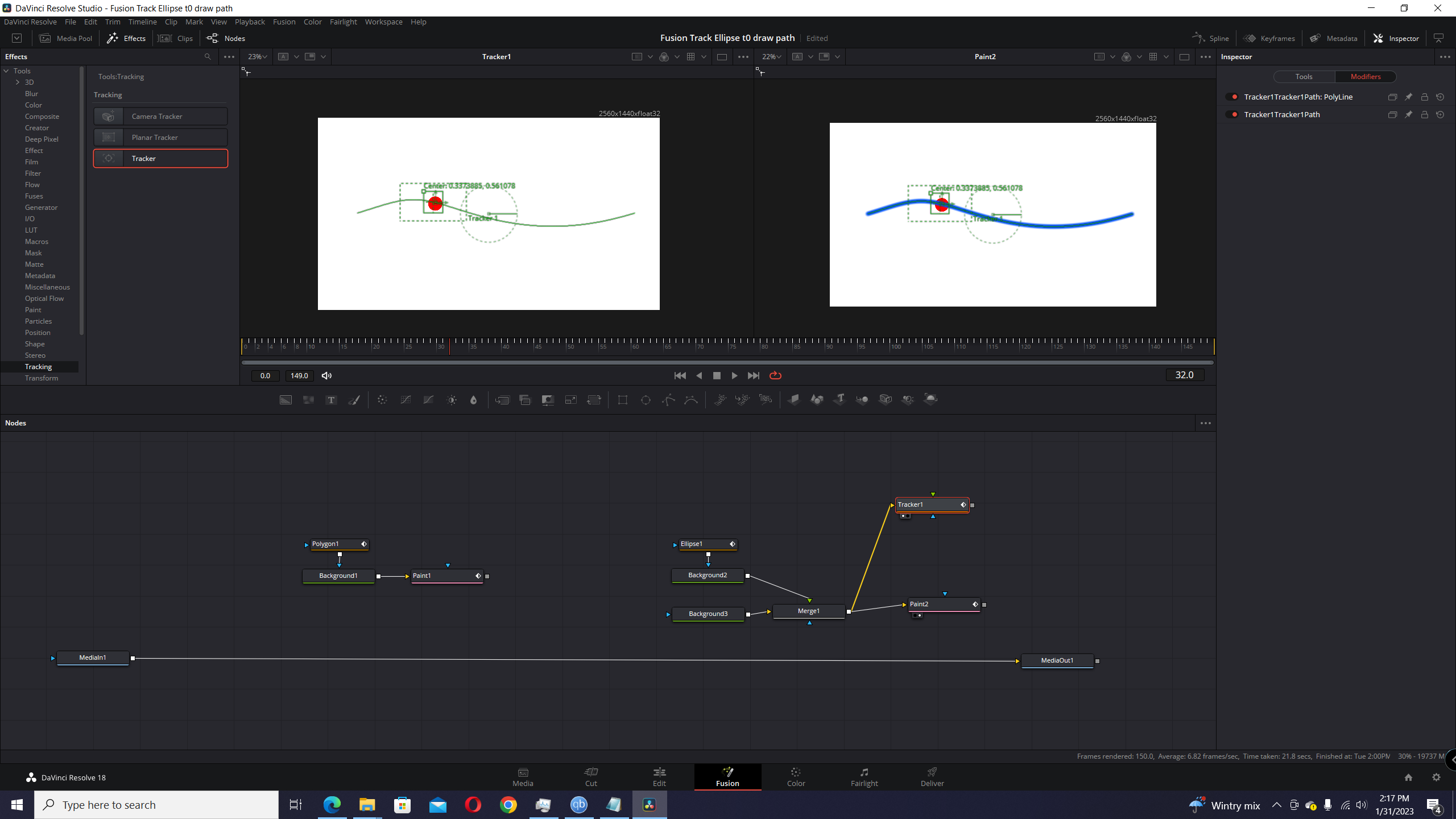Lock the Tracker1Tracker1Path: PolyLine modifier

(1424, 97)
